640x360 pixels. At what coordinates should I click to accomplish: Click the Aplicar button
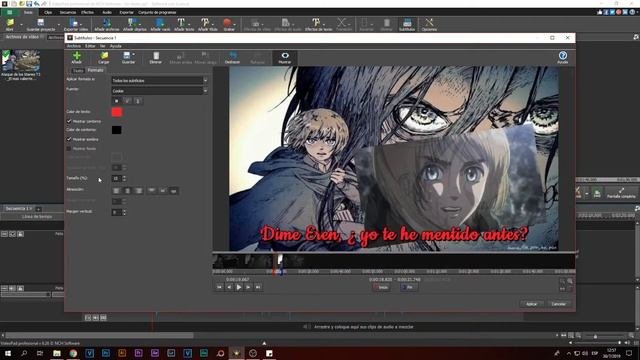pos(531,304)
